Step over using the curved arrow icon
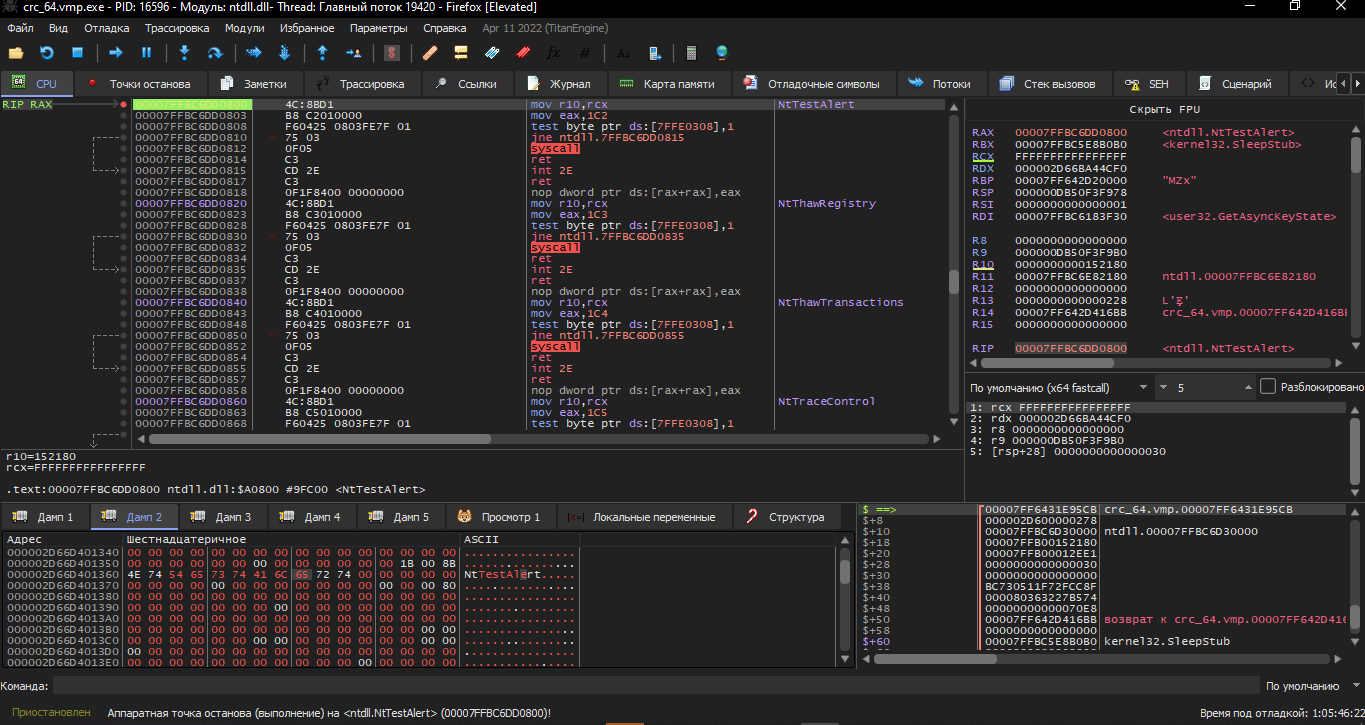 pyautogui.click(x=215, y=52)
